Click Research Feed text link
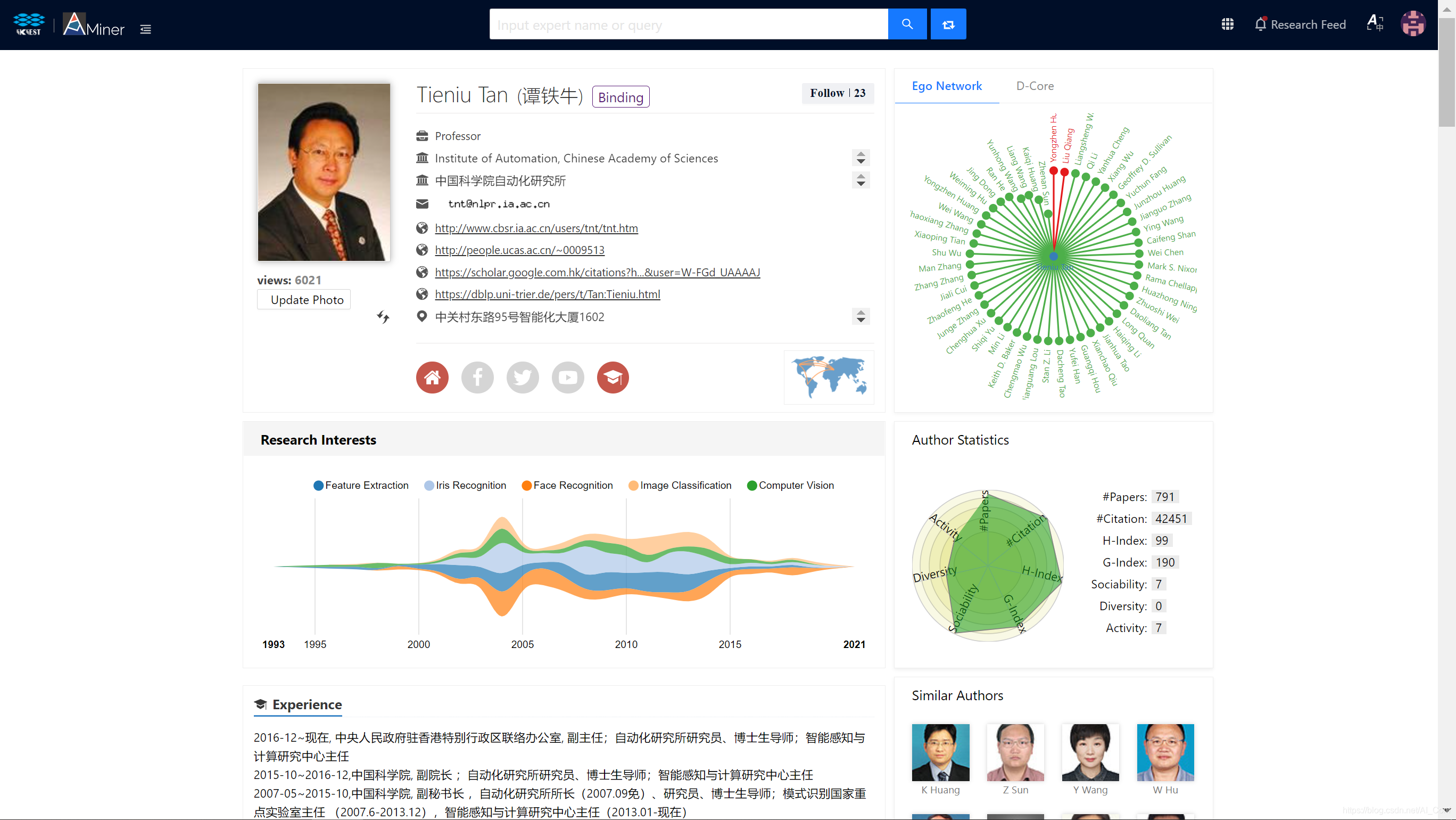Screen dimensions: 1456x820 pos(1308,24)
